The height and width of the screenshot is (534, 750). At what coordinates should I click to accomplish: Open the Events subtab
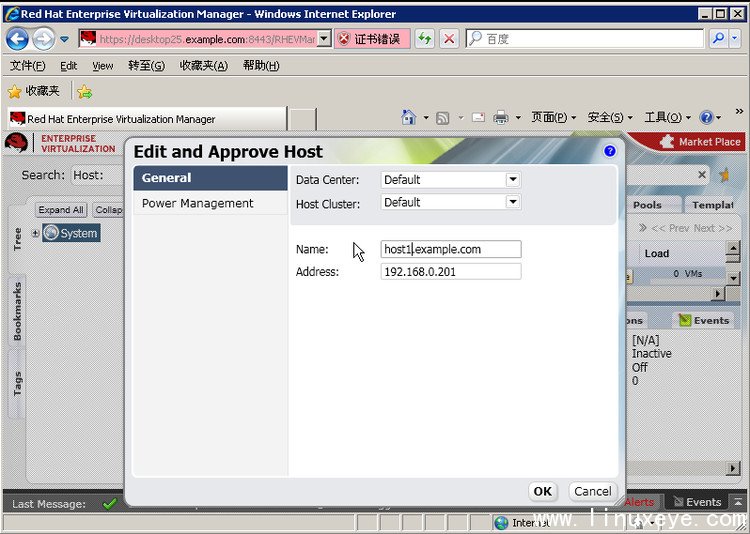[x=704, y=321]
